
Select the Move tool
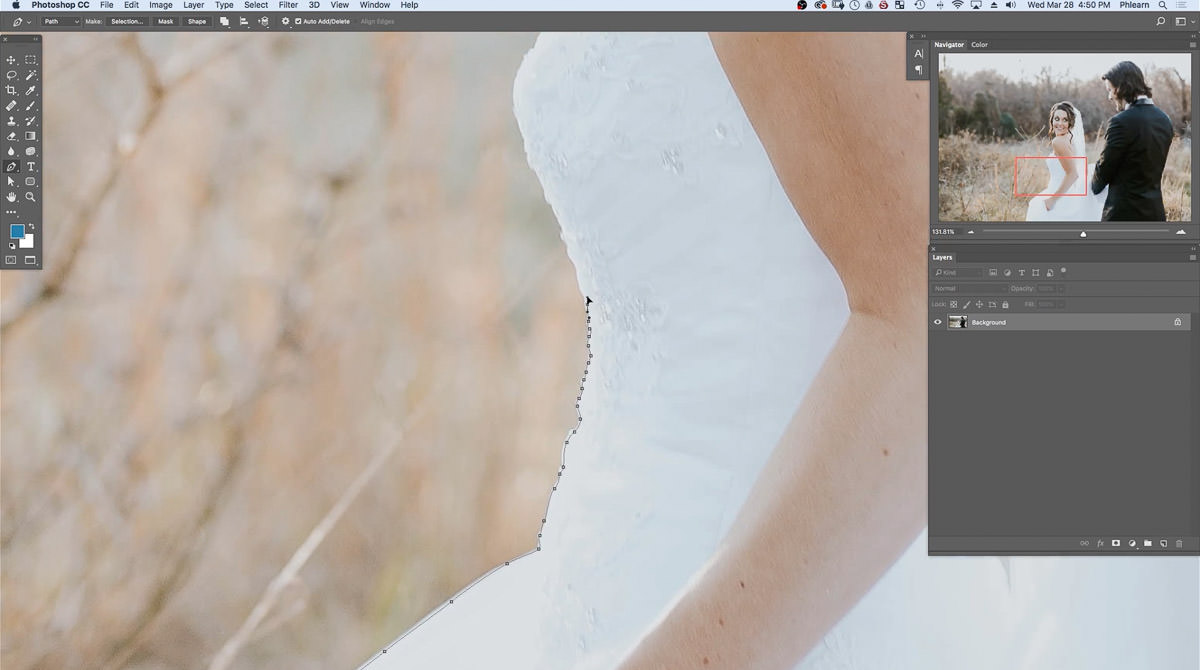12,60
